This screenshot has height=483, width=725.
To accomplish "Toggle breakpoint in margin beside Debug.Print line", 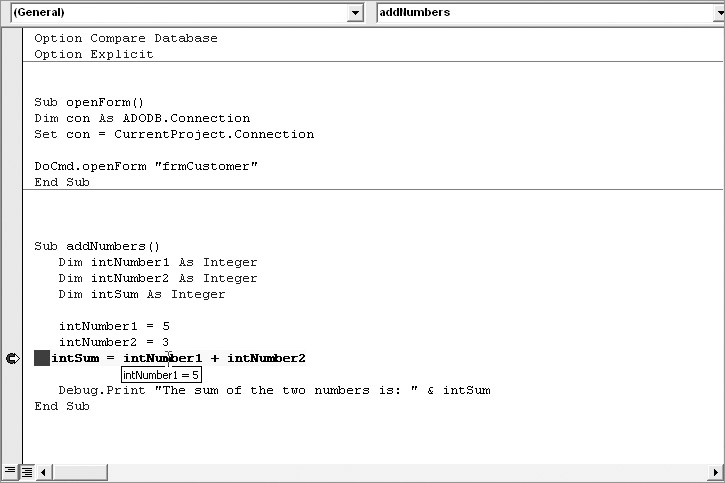I will [x=12, y=390].
